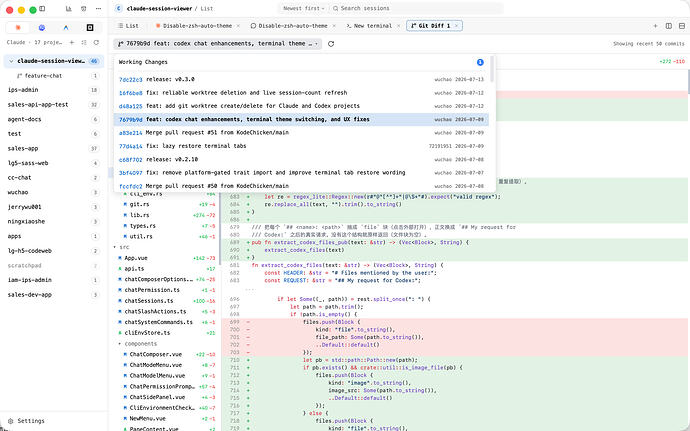The image size is (690, 431).
Task: Collapse the commit selector dropdown 7679b9d
Action: [x=218, y=44]
